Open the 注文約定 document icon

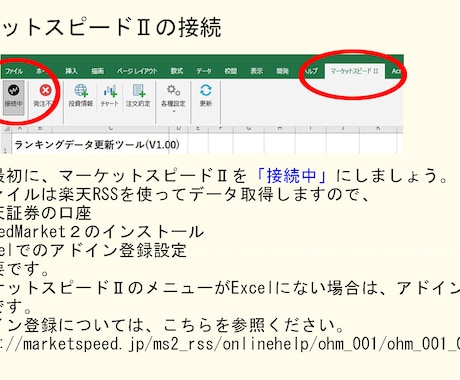coord(138,91)
